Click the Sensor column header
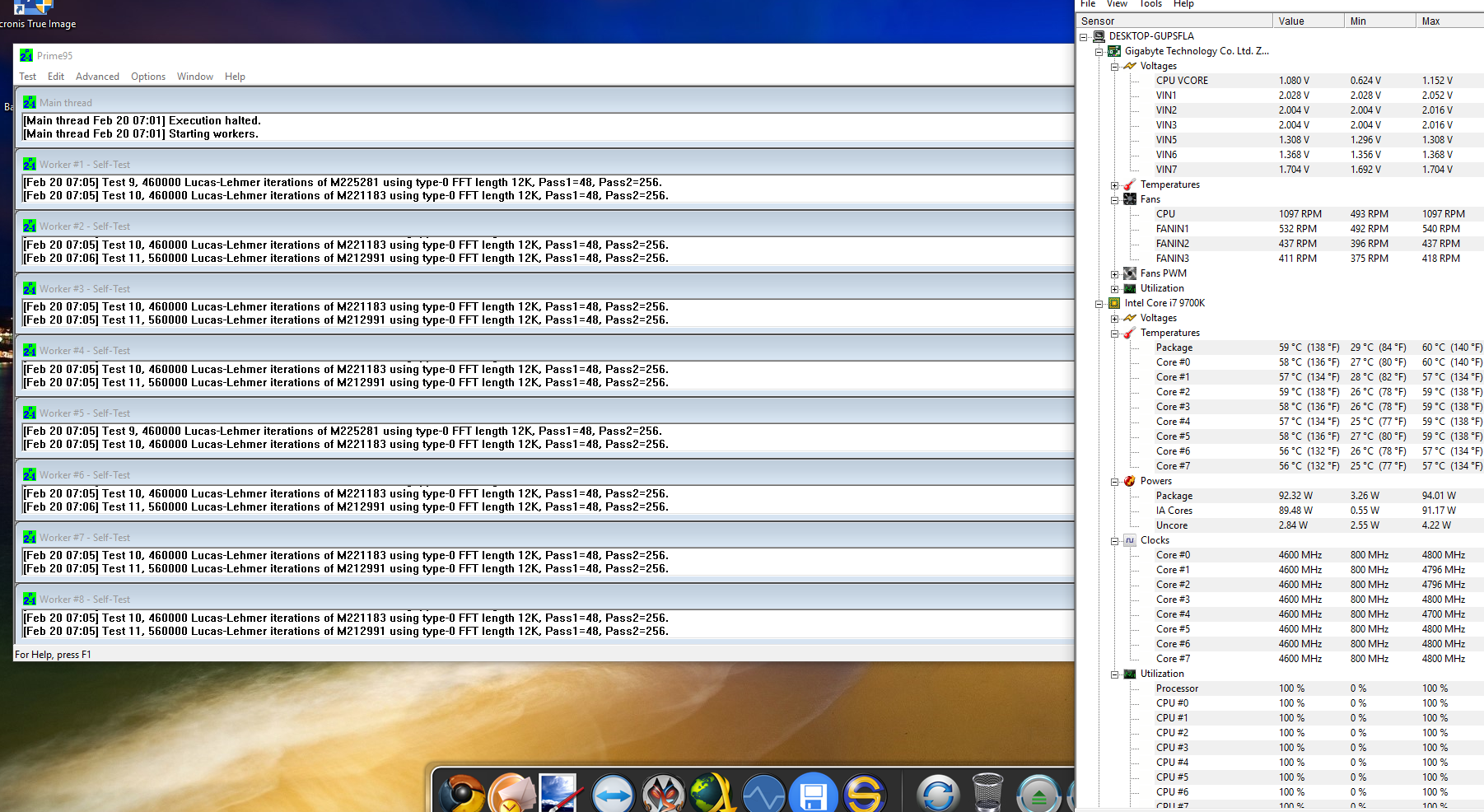Screen dimensions: 1484x812 coord(1174,21)
